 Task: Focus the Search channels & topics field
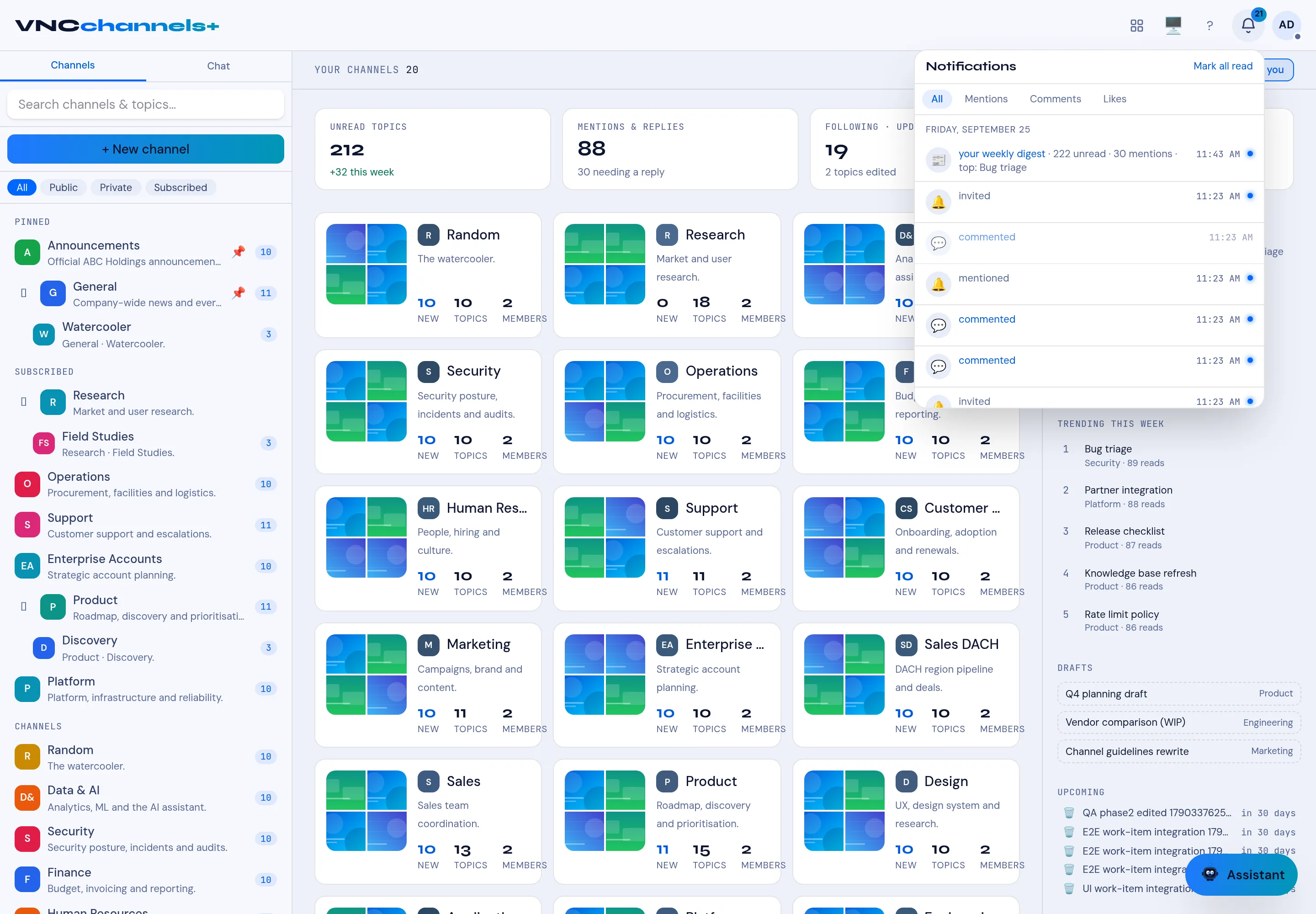(145, 104)
